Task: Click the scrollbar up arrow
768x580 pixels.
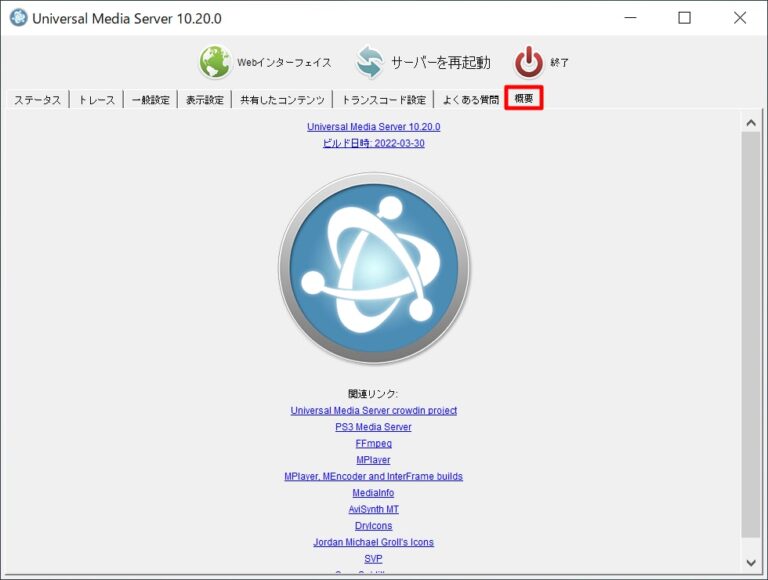Action: tap(751, 122)
